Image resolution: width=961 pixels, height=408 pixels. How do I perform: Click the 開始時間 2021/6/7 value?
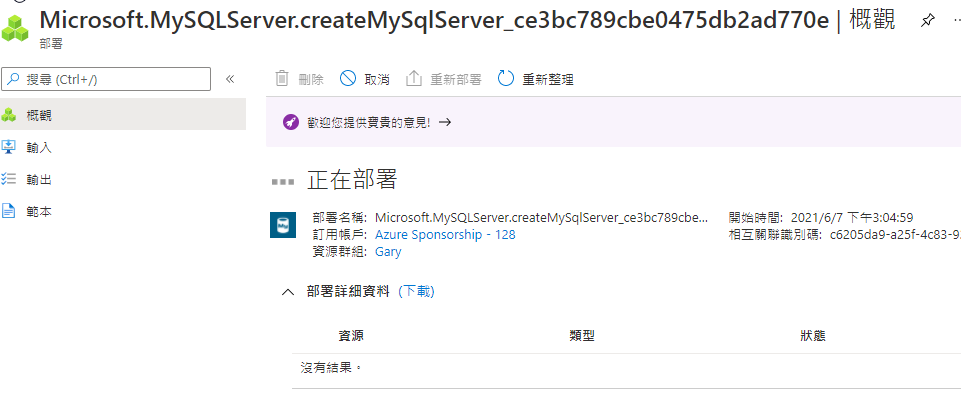click(853, 217)
